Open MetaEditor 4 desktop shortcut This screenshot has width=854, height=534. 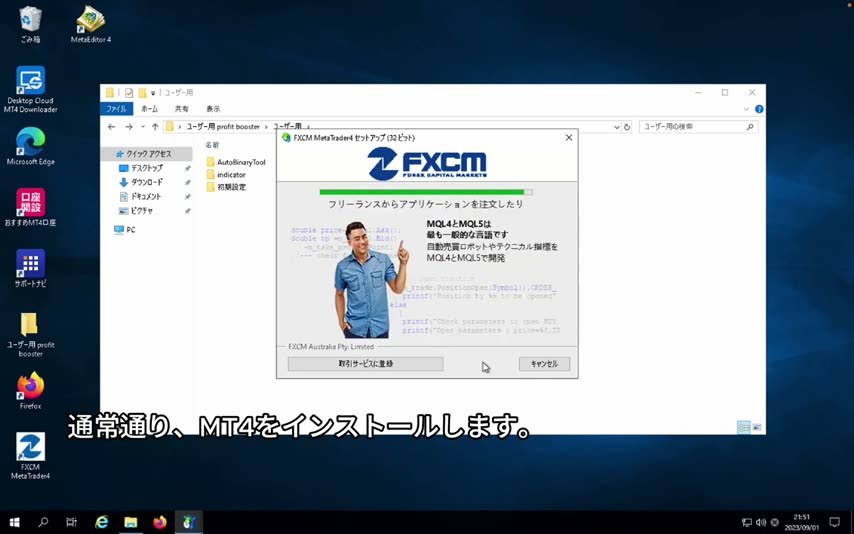[x=90, y=24]
